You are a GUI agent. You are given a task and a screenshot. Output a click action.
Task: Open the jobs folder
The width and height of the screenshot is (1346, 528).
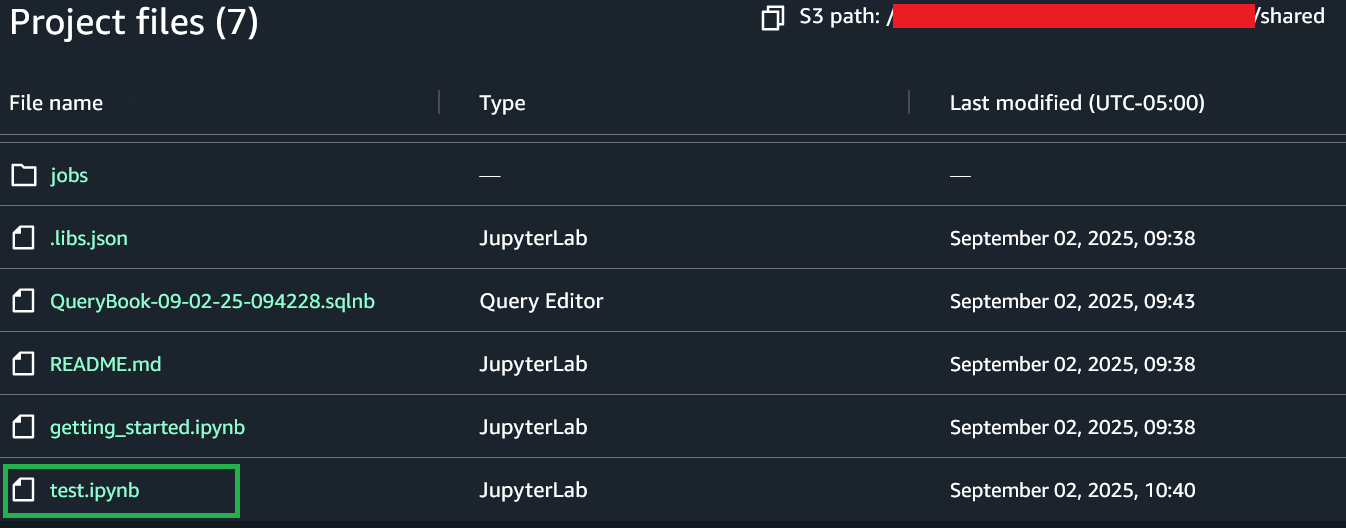(x=69, y=176)
